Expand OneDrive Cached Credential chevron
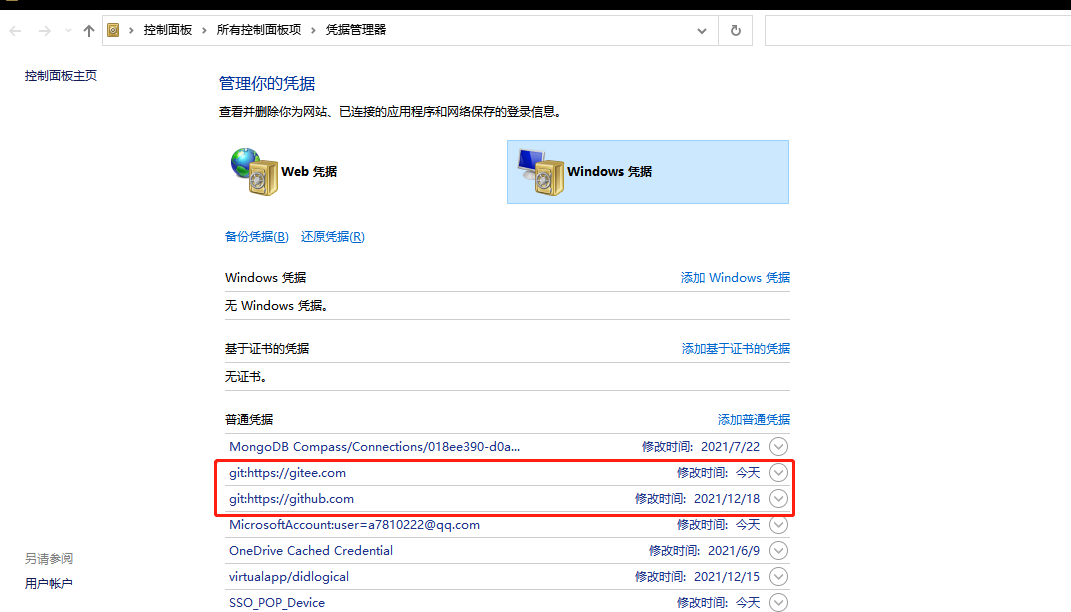Image resolution: width=1071 pixels, height=612 pixels. (778, 551)
